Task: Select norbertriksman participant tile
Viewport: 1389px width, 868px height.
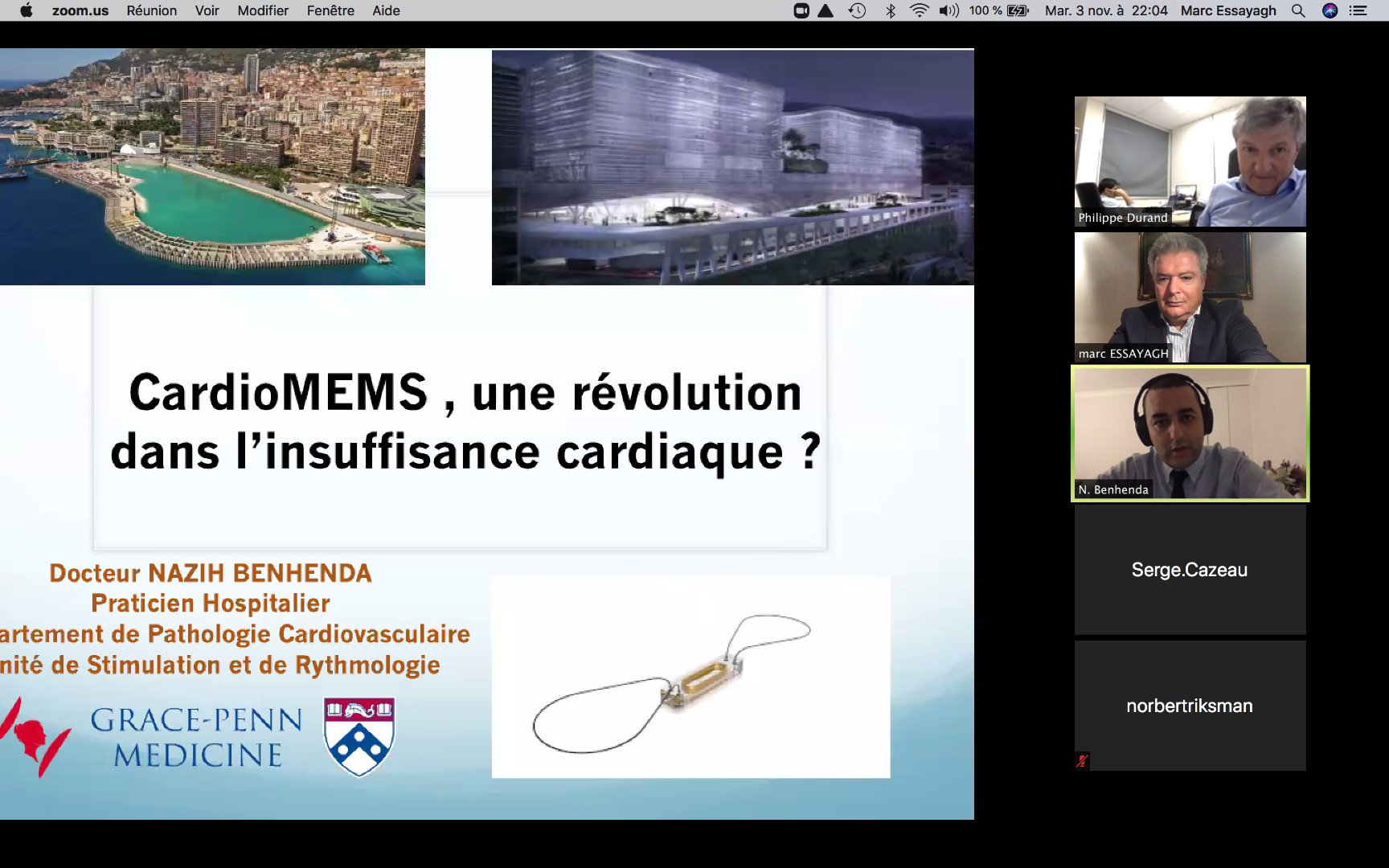Action: tap(1190, 706)
